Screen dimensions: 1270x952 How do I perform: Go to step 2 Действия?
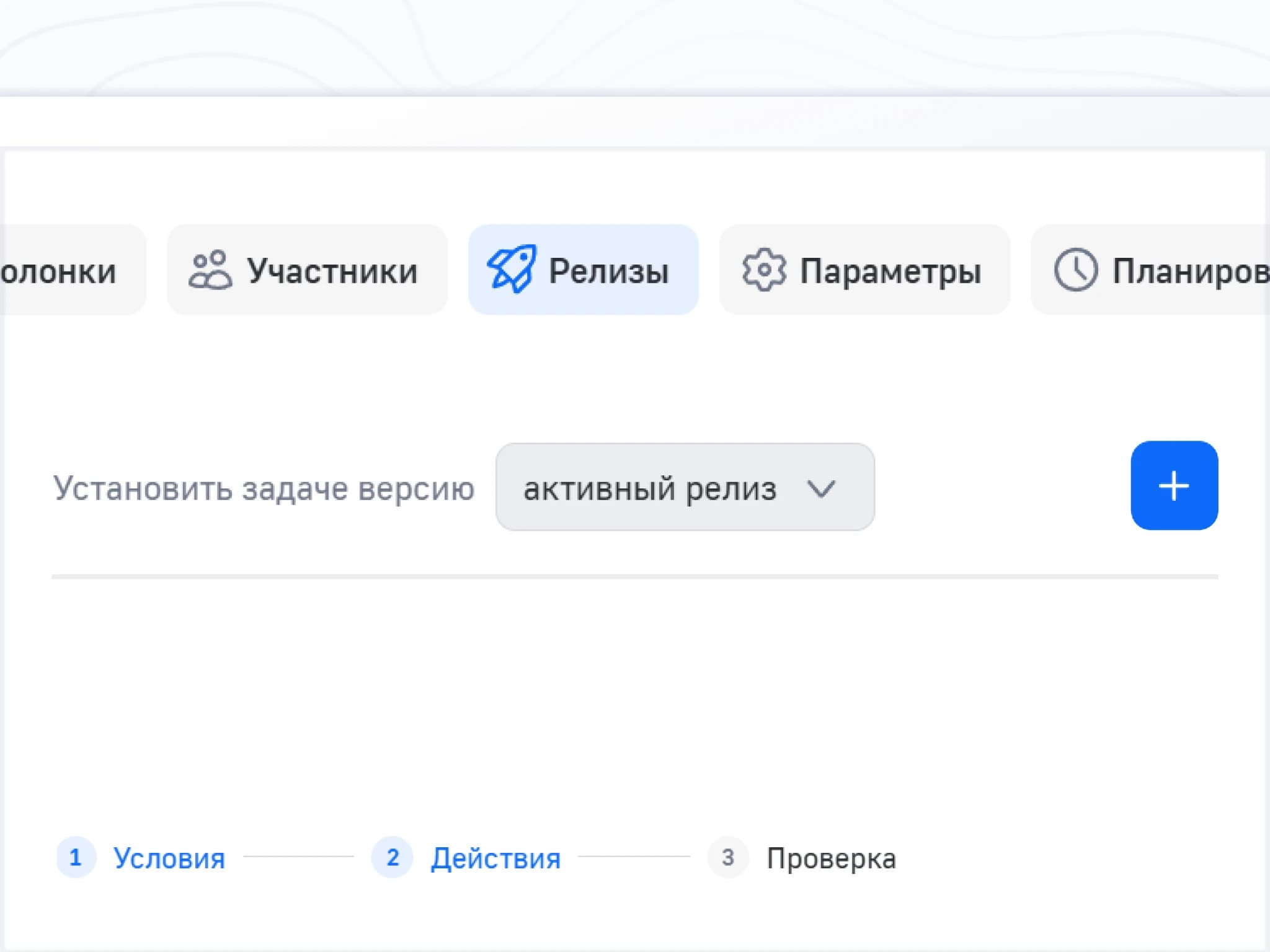click(x=466, y=858)
